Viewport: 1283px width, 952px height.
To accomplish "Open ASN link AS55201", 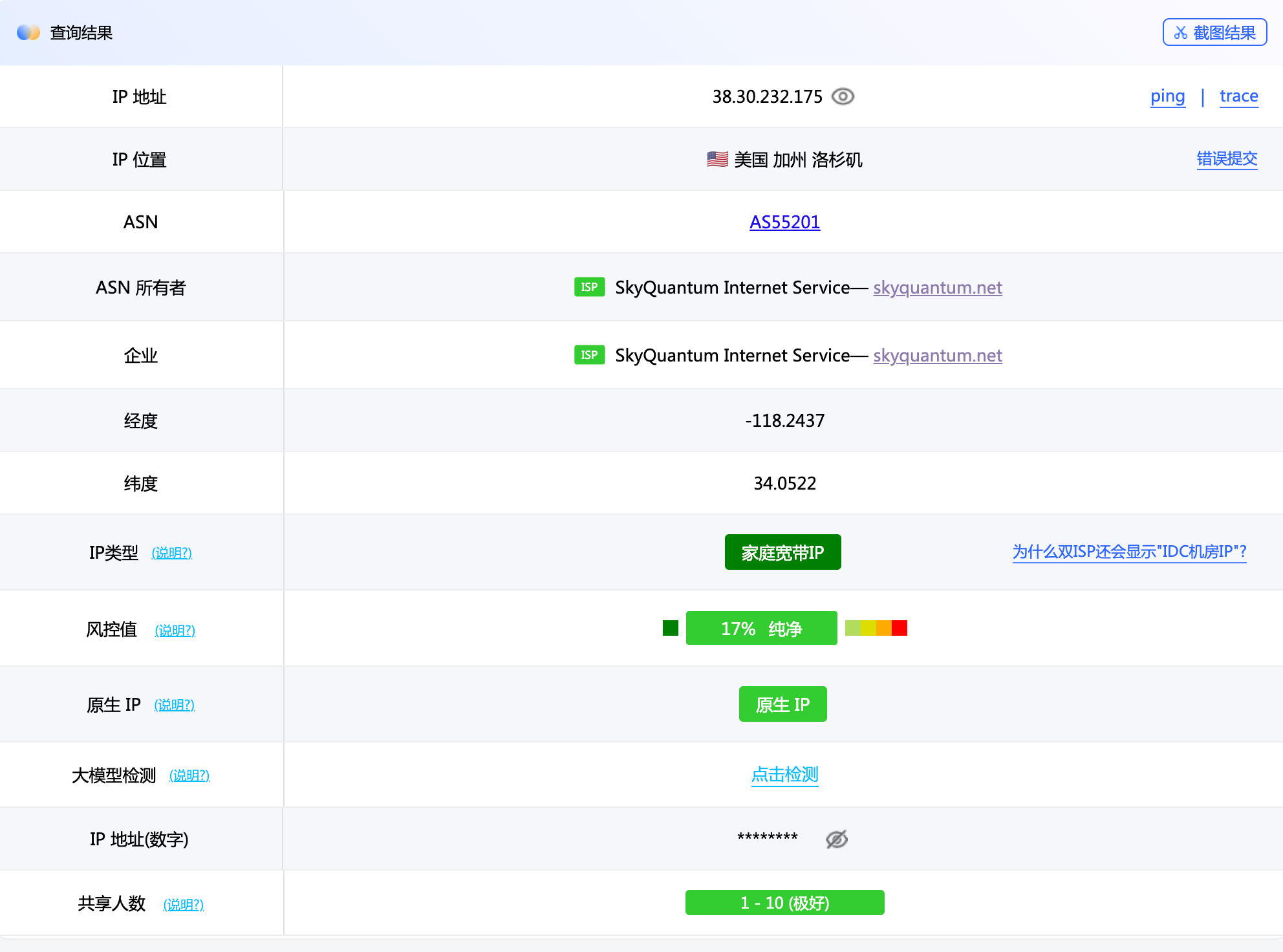I will (x=784, y=222).
